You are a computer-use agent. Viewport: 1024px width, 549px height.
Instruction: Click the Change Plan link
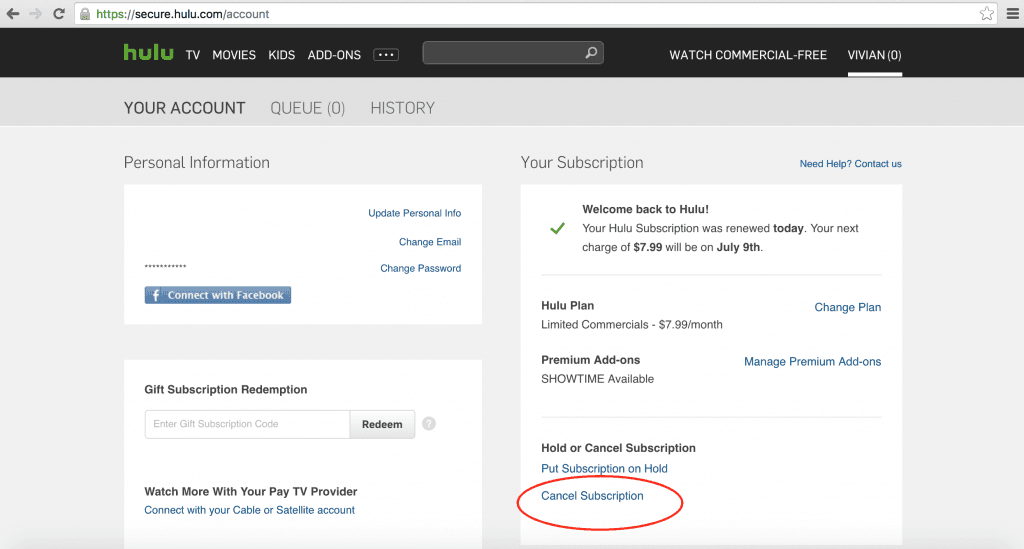click(x=848, y=307)
